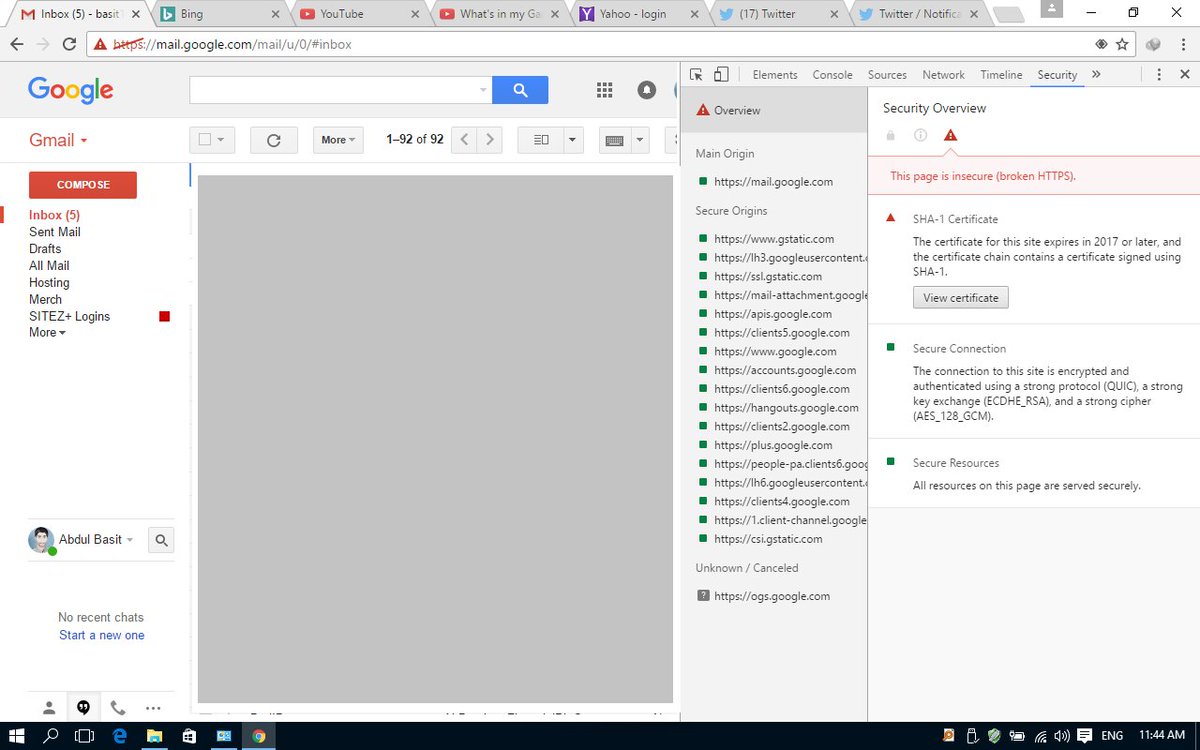Screen dimensions: 1200x750
Task: Bookmark this page with the star icon
Action: (1122, 44)
